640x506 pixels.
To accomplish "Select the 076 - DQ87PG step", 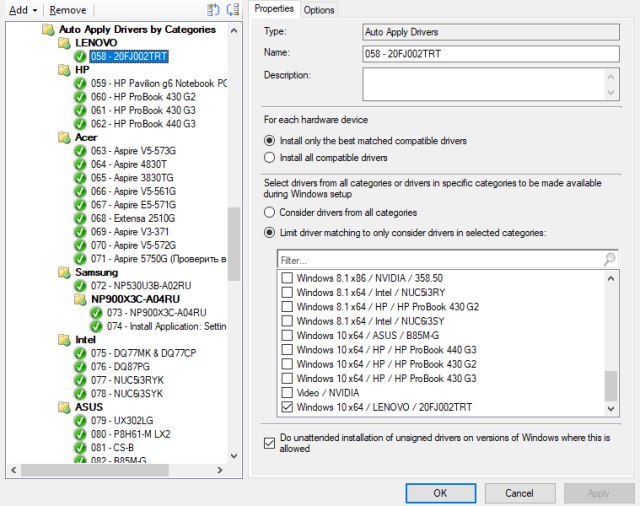I will pyautogui.click(x=120, y=366).
